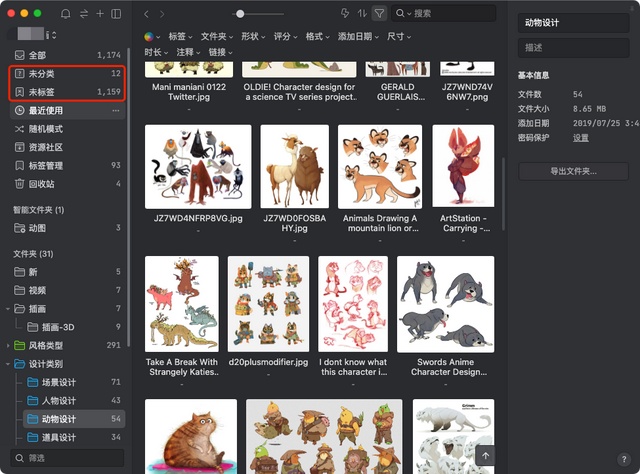The image size is (640, 474).
Task: Click the 导出文件夹 export button
Action: [x=573, y=171]
